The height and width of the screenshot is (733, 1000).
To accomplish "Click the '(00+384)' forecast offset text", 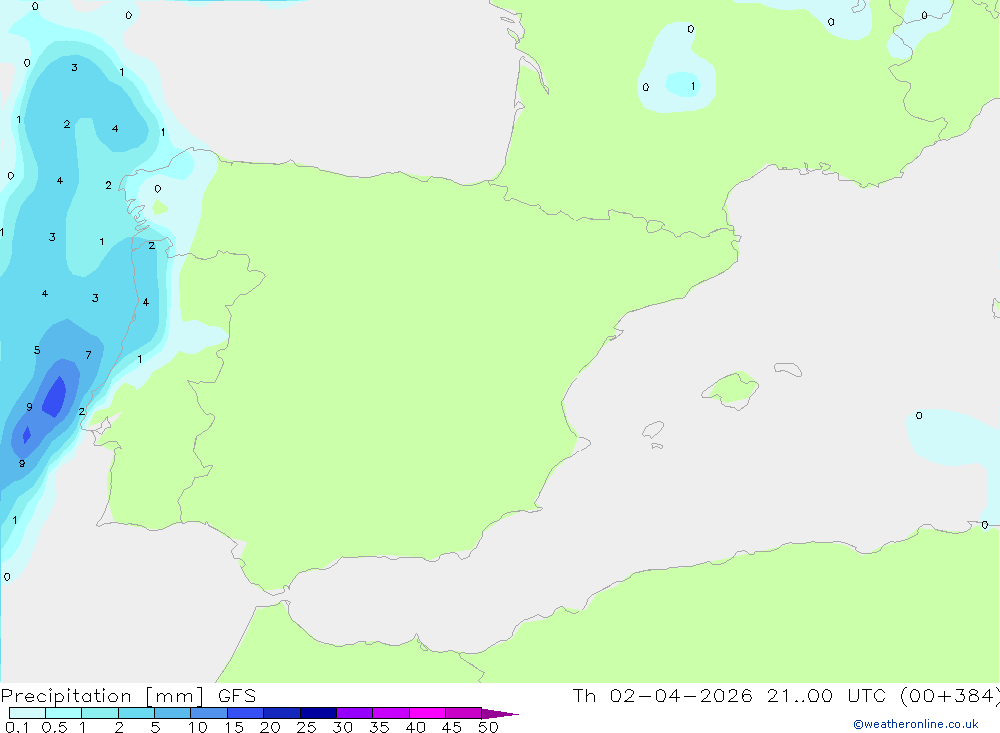I will [x=950, y=696].
